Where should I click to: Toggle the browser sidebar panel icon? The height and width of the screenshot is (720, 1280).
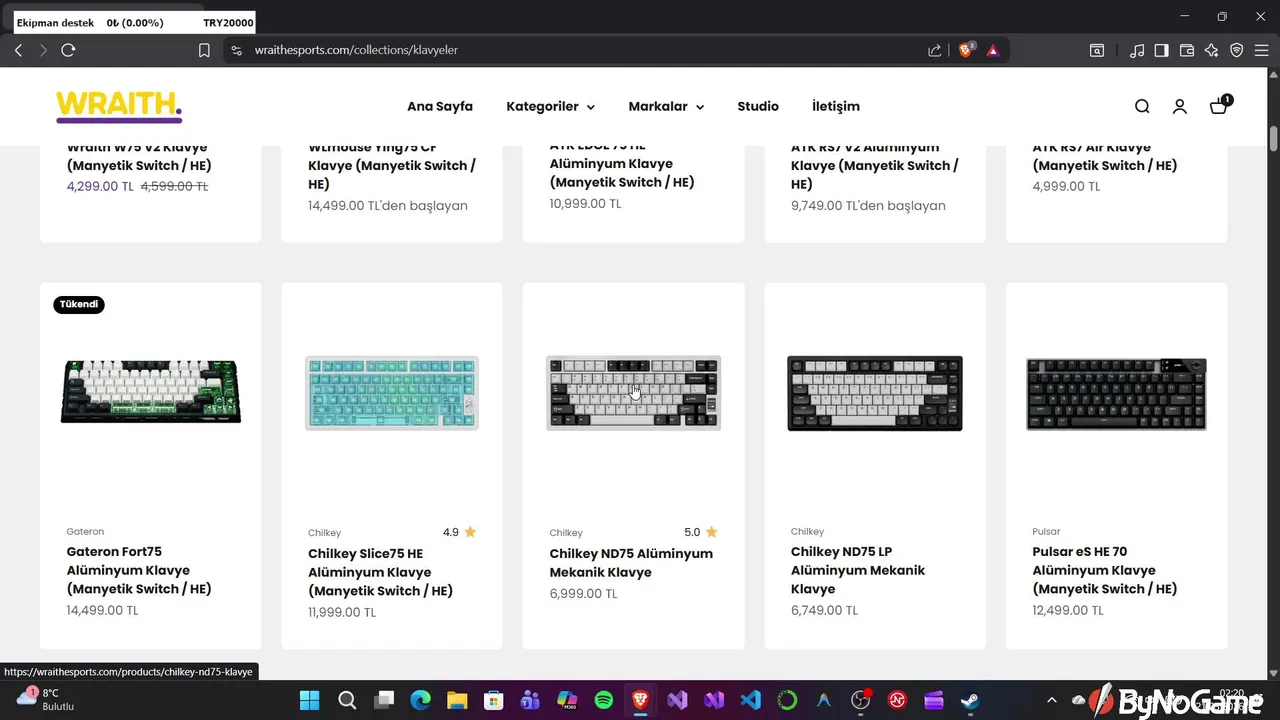coord(1161,50)
